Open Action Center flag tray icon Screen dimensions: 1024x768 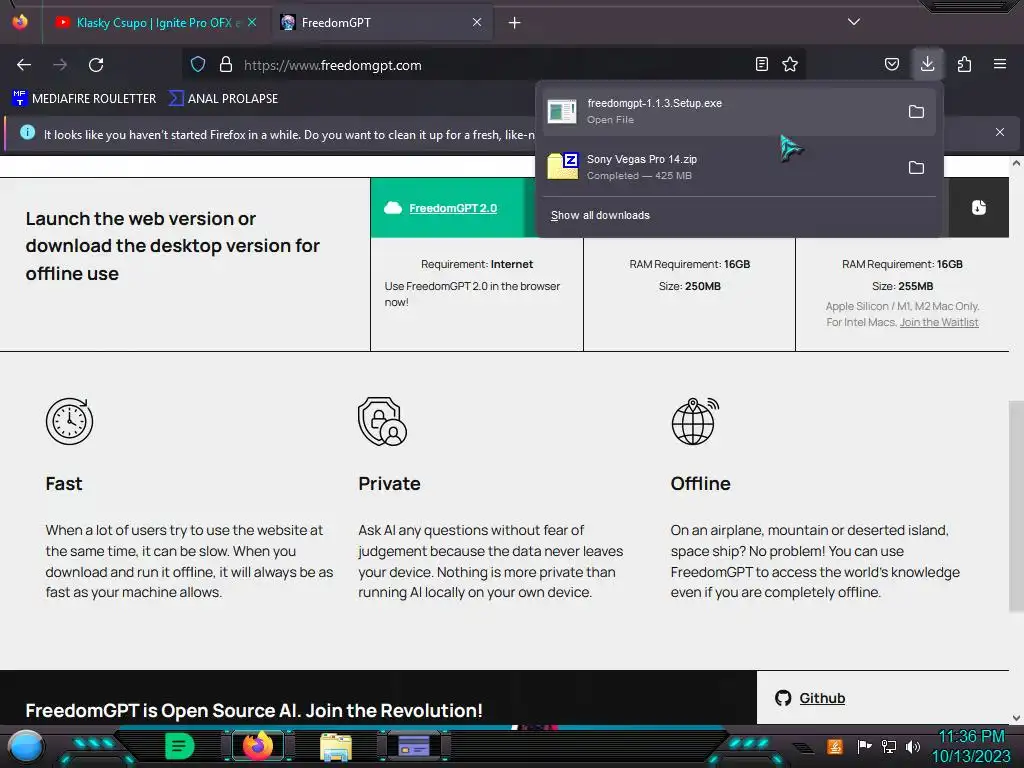(x=865, y=746)
